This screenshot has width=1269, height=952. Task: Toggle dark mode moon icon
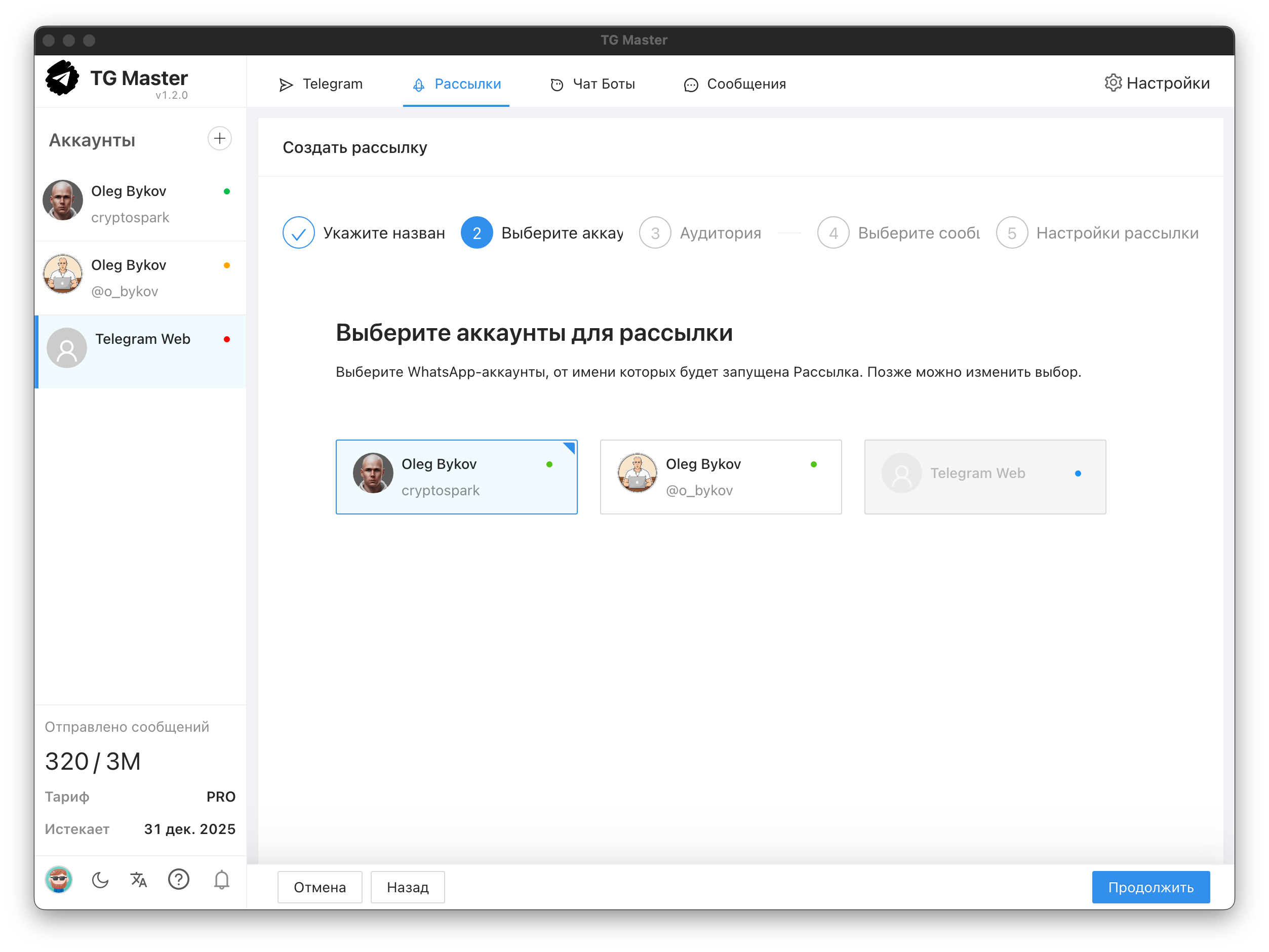100,880
